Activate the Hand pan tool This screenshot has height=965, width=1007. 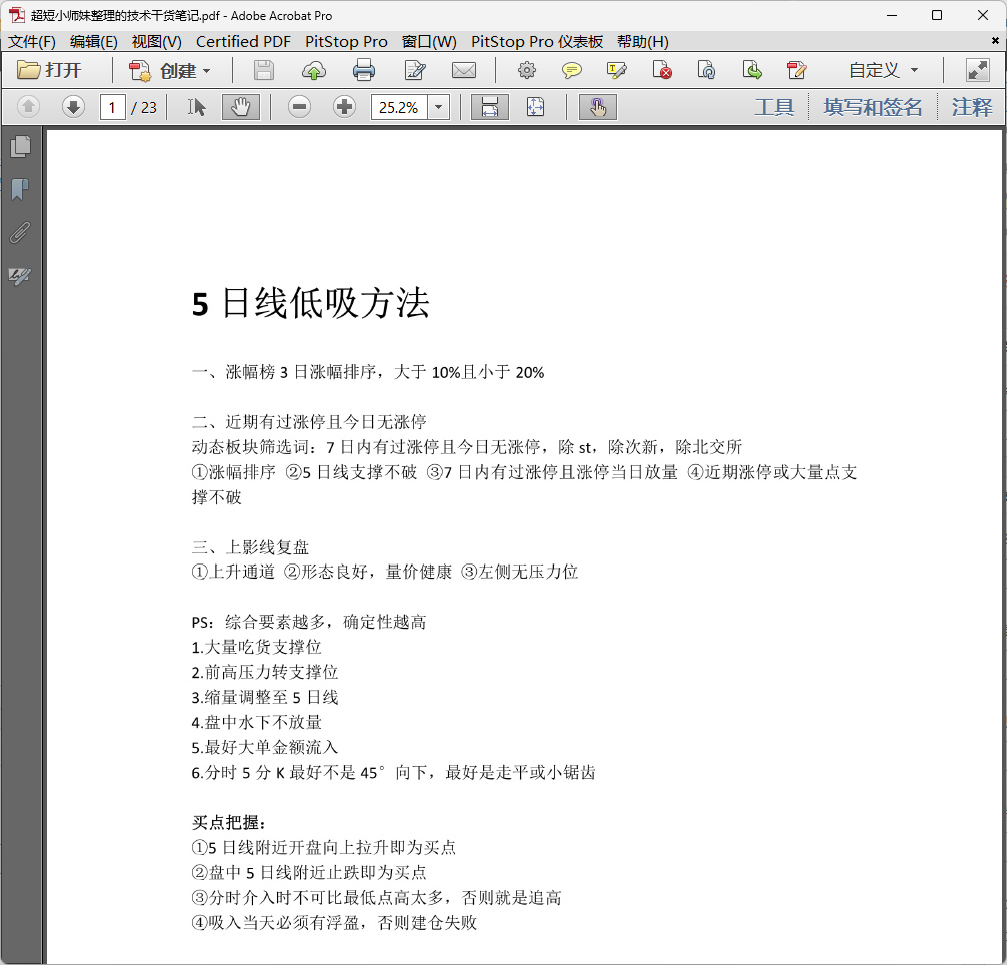[239, 107]
